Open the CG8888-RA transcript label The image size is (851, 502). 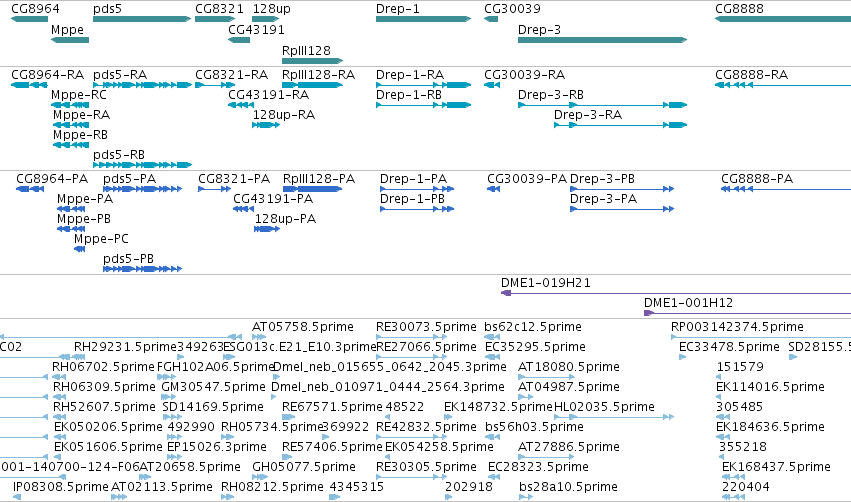tap(752, 74)
